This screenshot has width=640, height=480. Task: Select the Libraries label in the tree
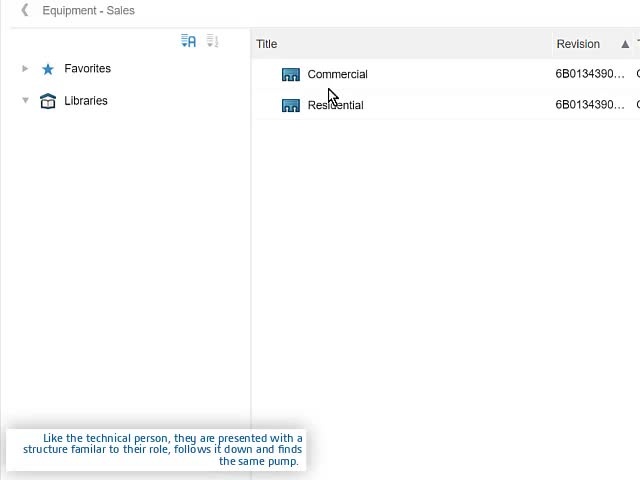pyautogui.click(x=85, y=101)
